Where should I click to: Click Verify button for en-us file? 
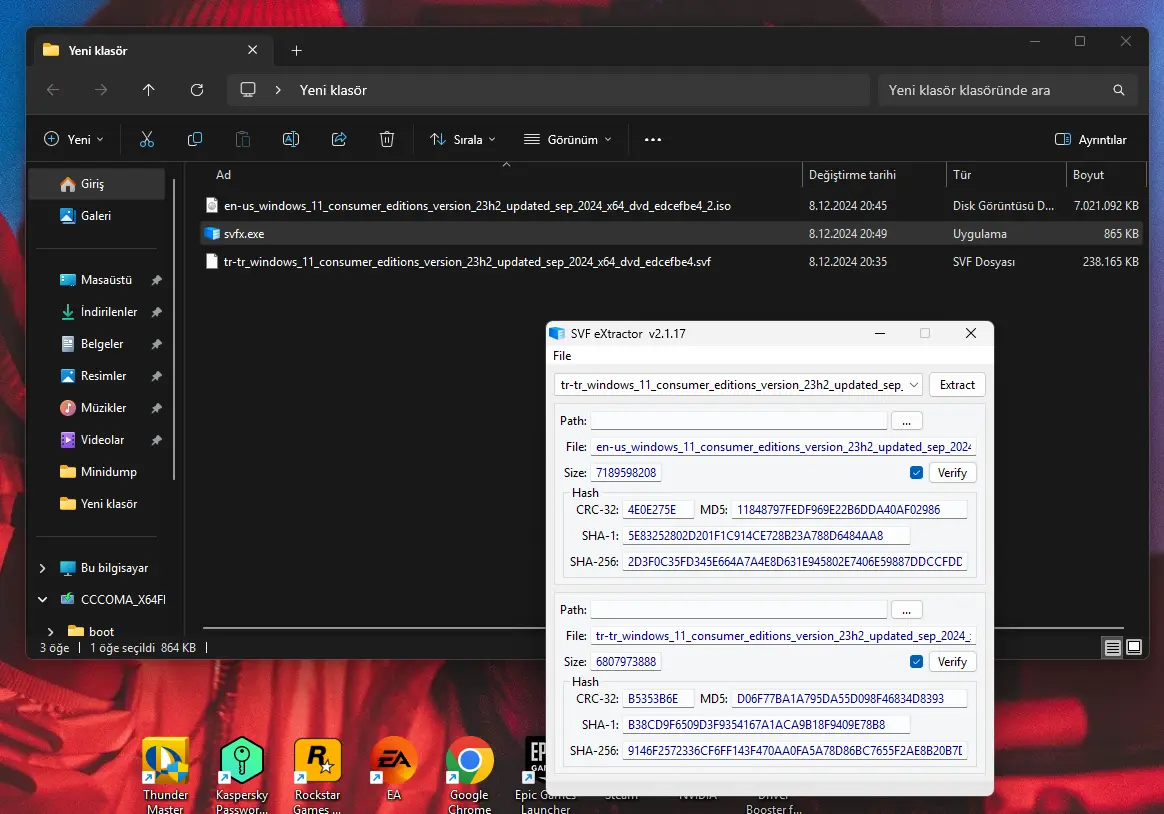click(x=952, y=473)
